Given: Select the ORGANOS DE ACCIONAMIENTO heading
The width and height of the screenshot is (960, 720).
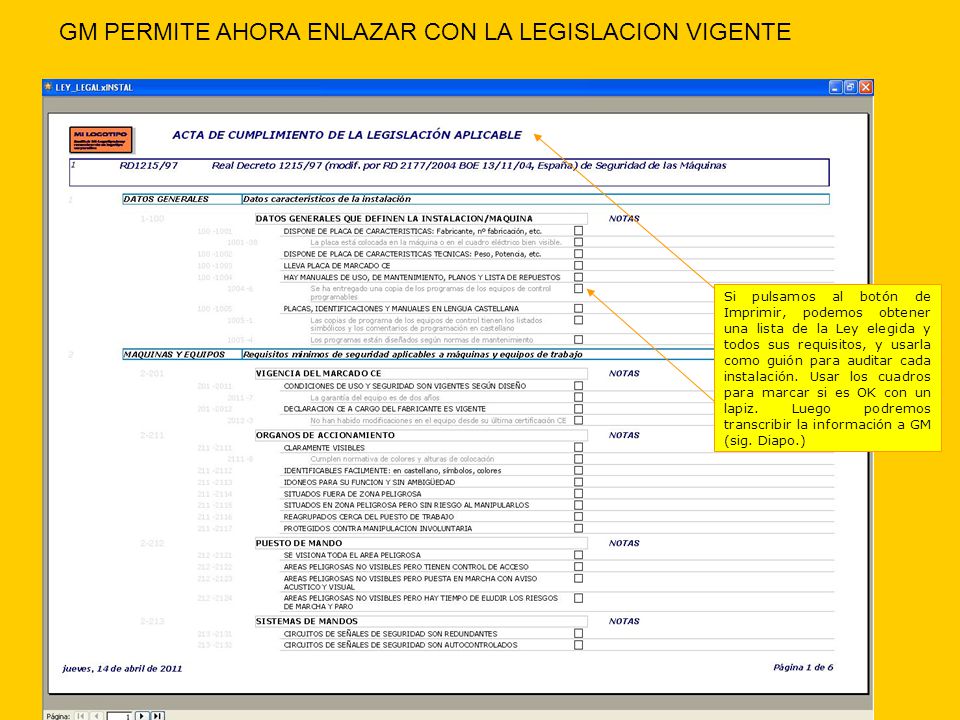Looking at the screenshot, I should (325, 435).
